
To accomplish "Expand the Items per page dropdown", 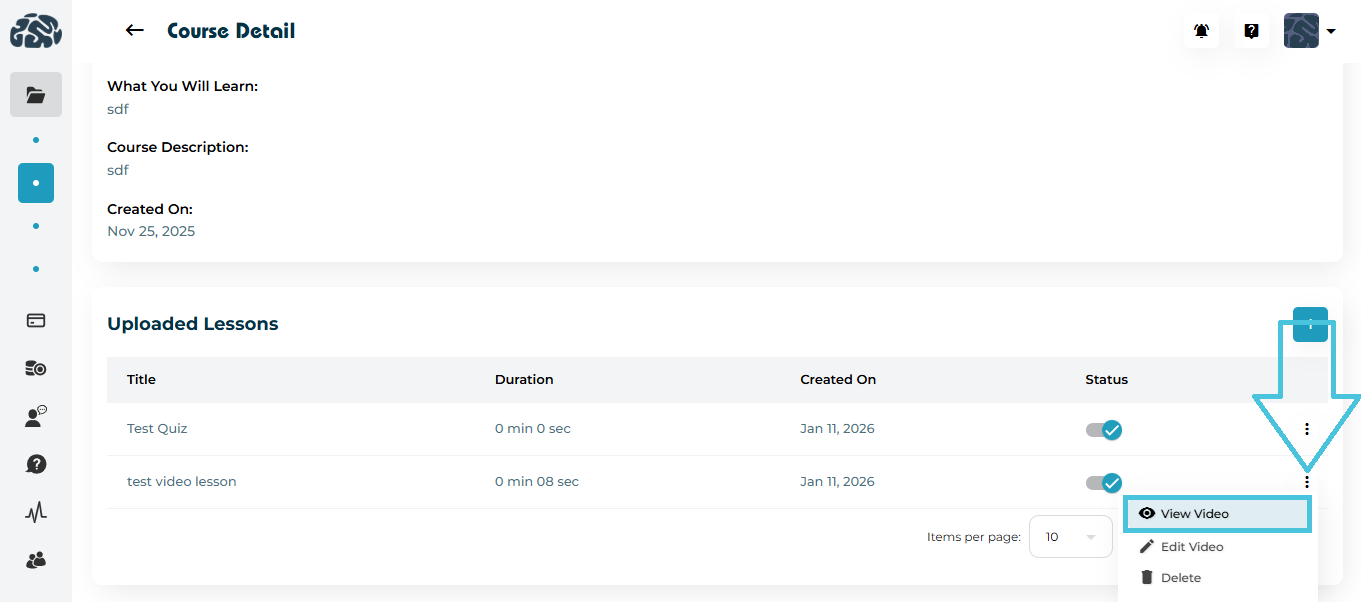I will 1070,537.
